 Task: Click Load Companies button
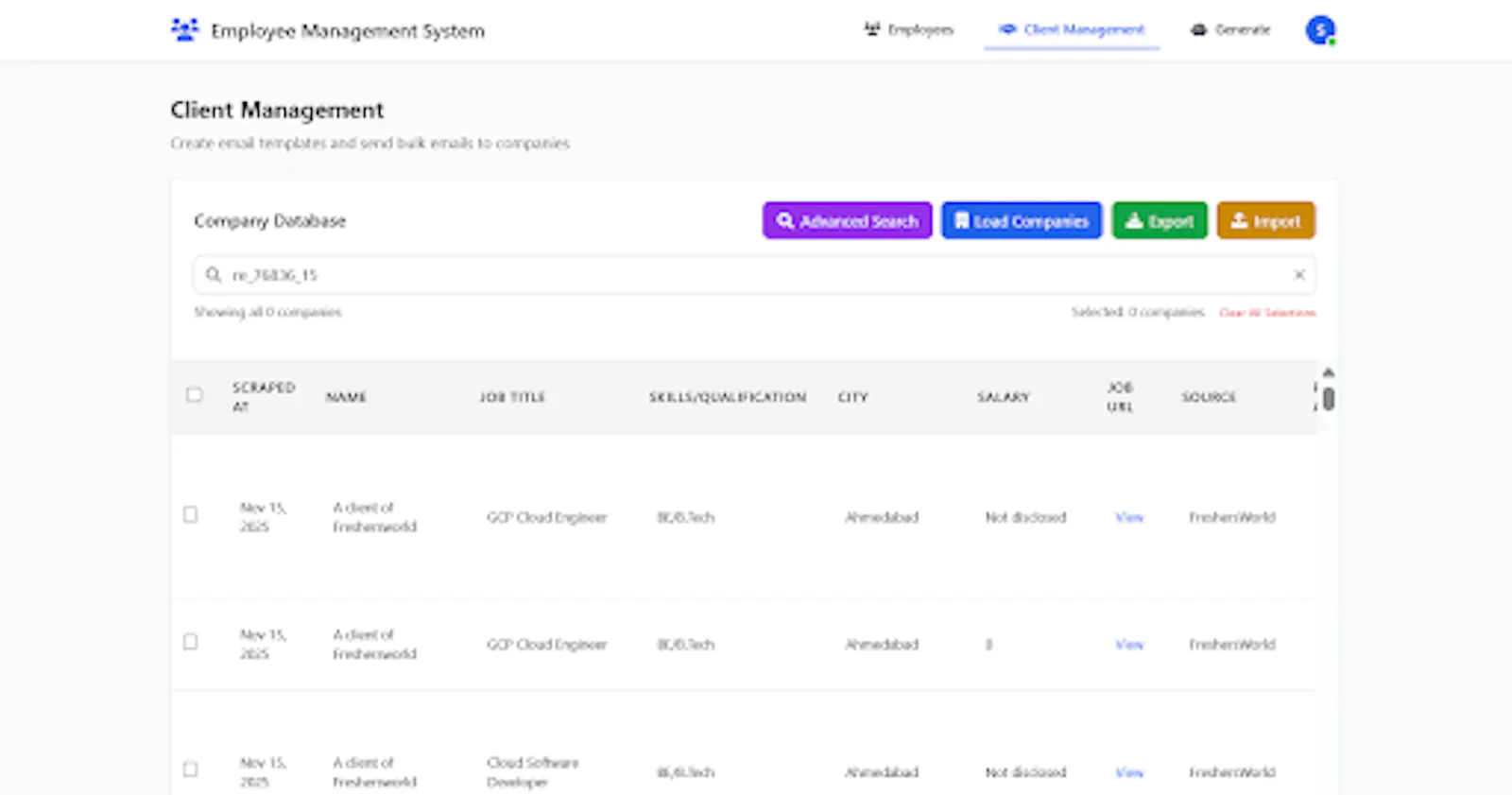click(1022, 220)
